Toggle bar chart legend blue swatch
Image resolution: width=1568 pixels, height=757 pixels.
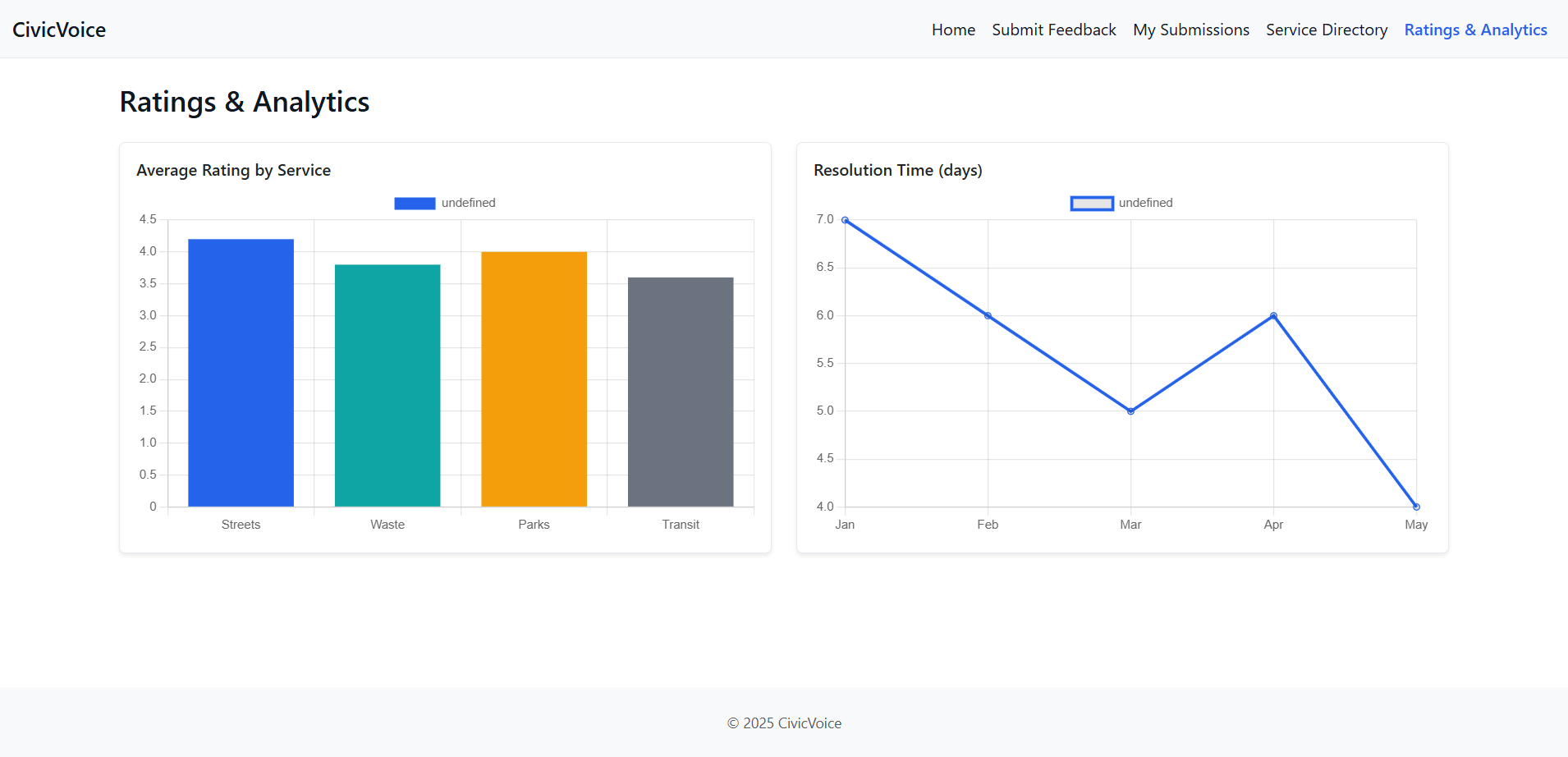coord(415,204)
